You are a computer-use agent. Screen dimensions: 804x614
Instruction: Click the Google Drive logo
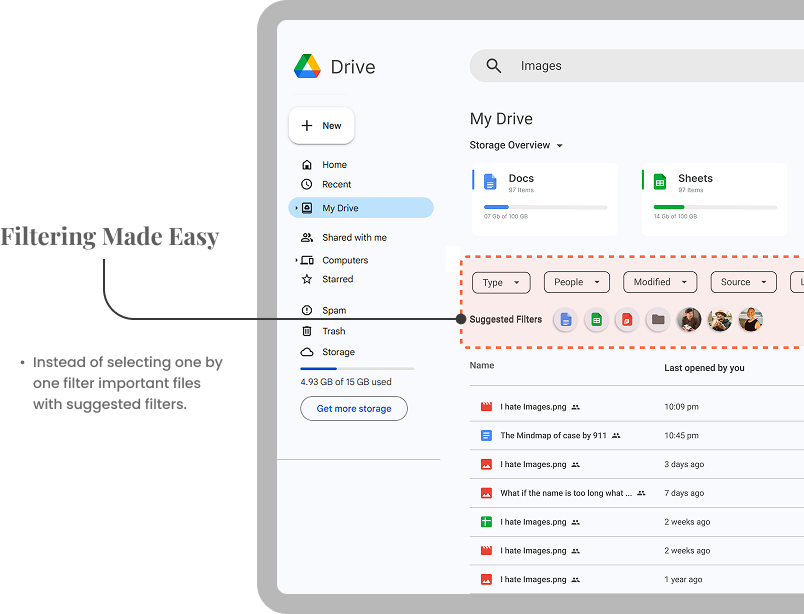[x=307, y=66]
